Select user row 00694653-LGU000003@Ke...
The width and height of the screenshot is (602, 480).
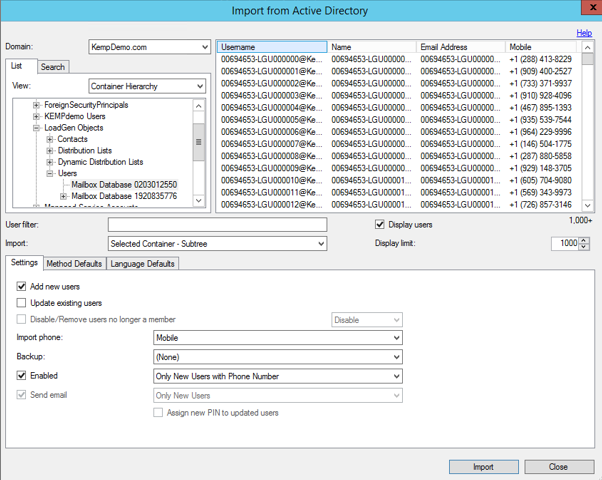[x=399, y=96]
